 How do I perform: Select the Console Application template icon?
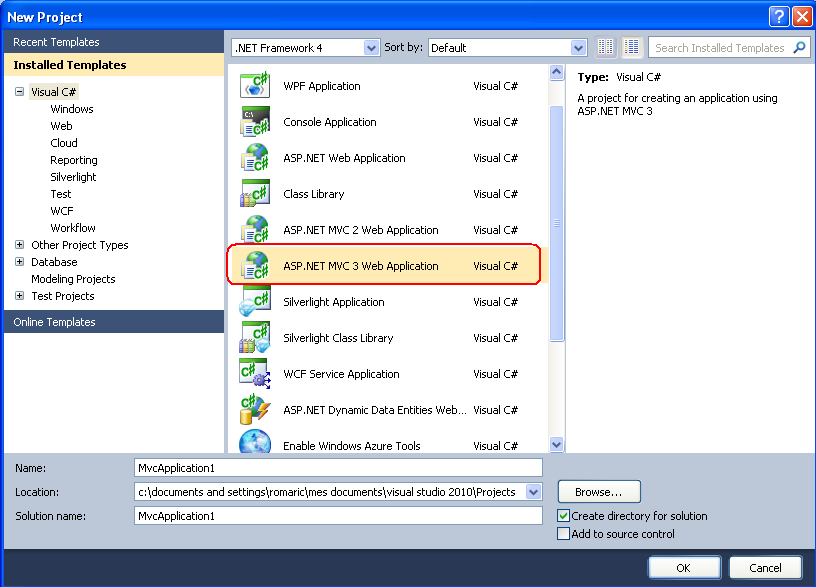255,122
